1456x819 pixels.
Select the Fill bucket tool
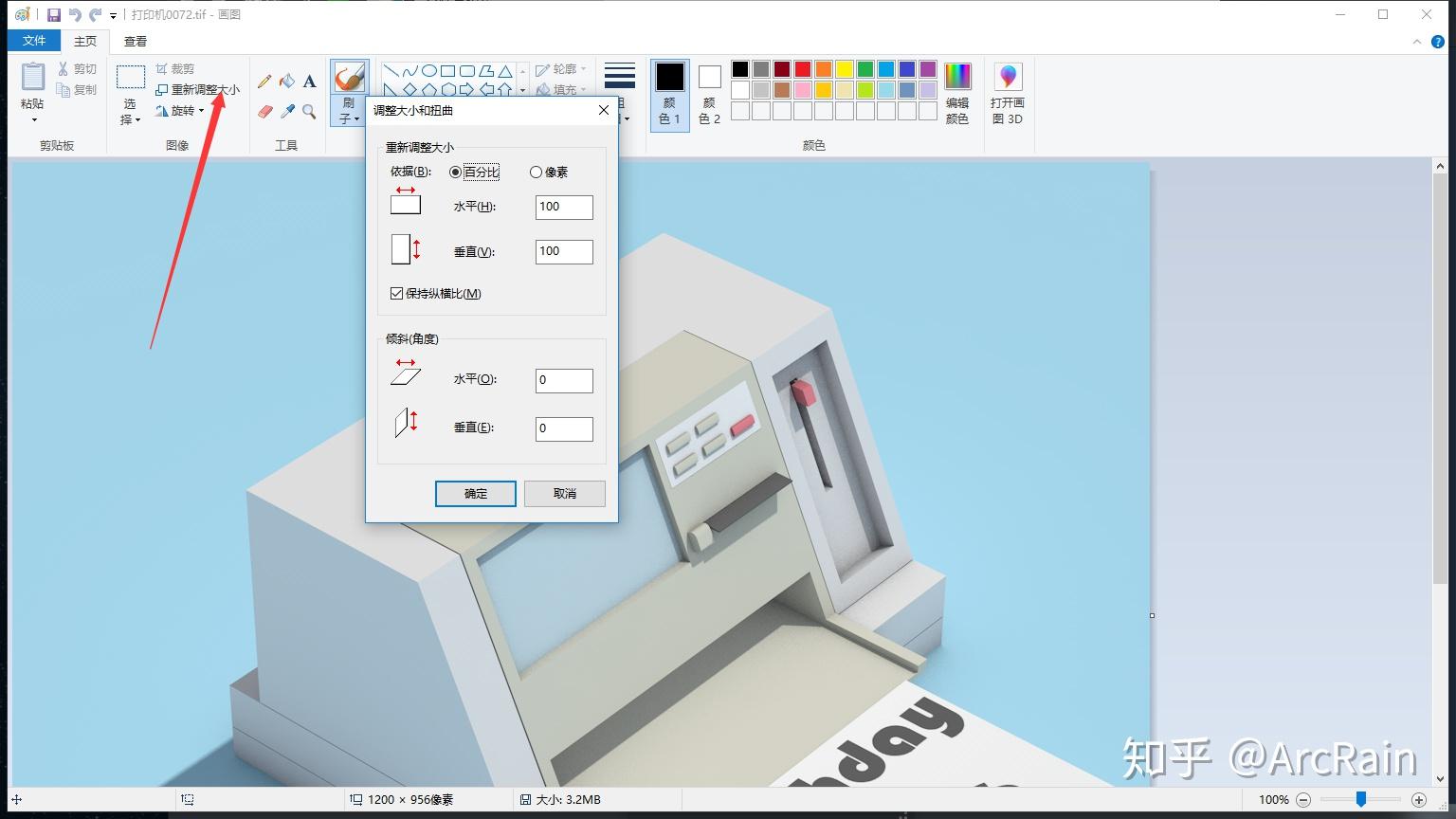click(287, 82)
